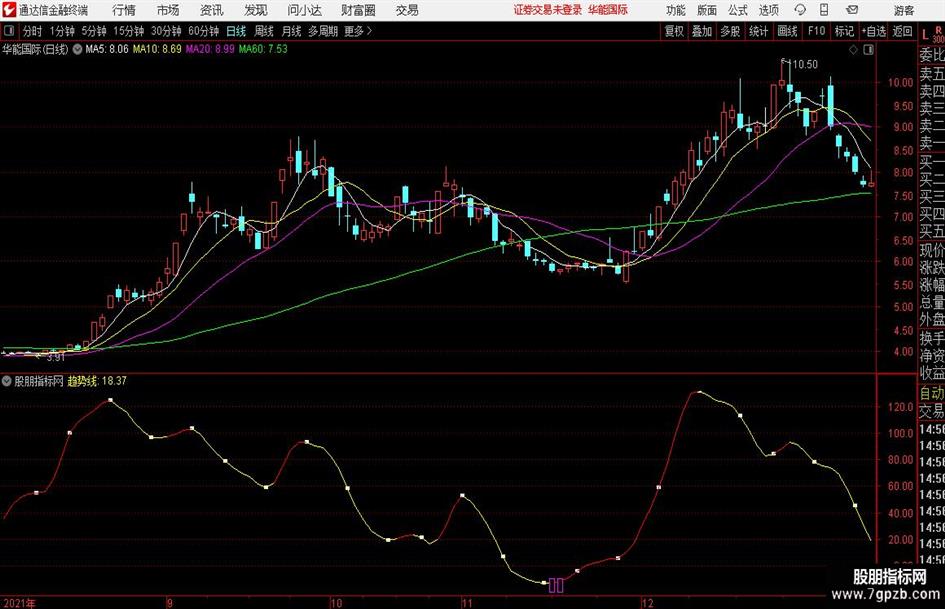
Task: Click the red L indicator on the right panel
Action: [925, 36]
